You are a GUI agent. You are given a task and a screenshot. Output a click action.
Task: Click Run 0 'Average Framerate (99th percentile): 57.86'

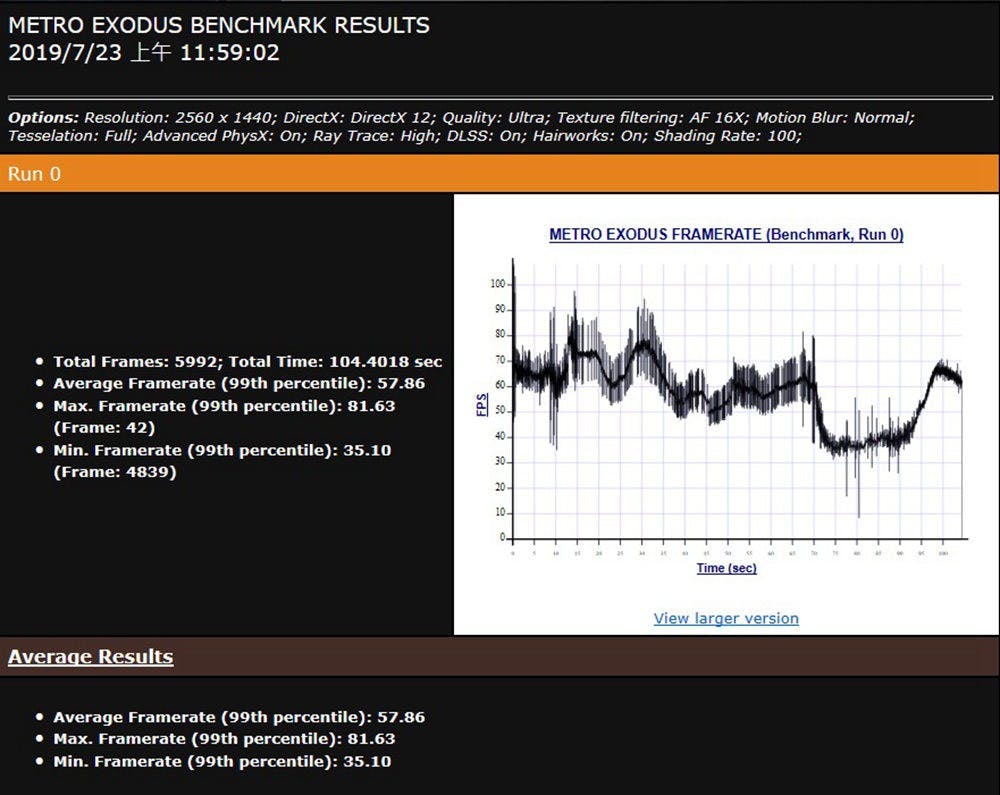coord(239,383)
